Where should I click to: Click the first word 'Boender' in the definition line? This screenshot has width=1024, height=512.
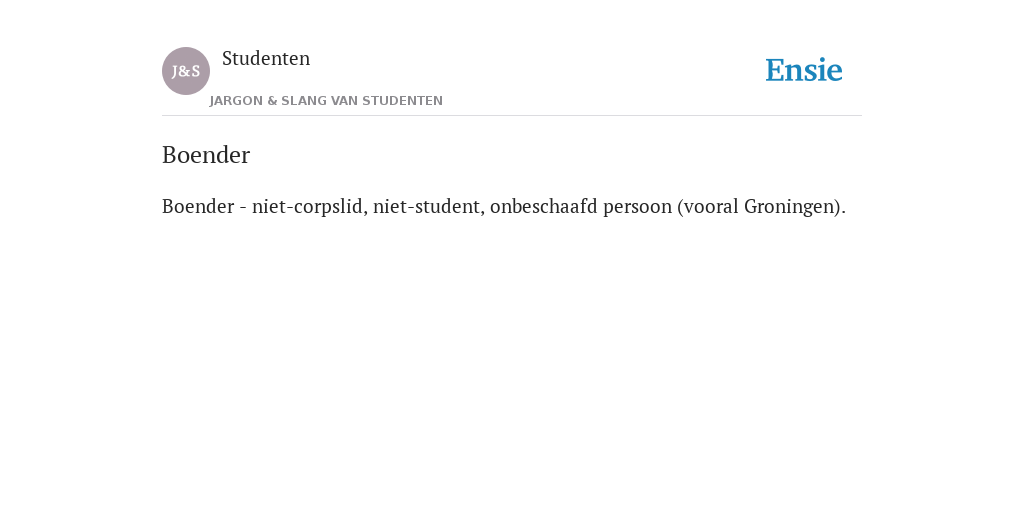[198, 206]
